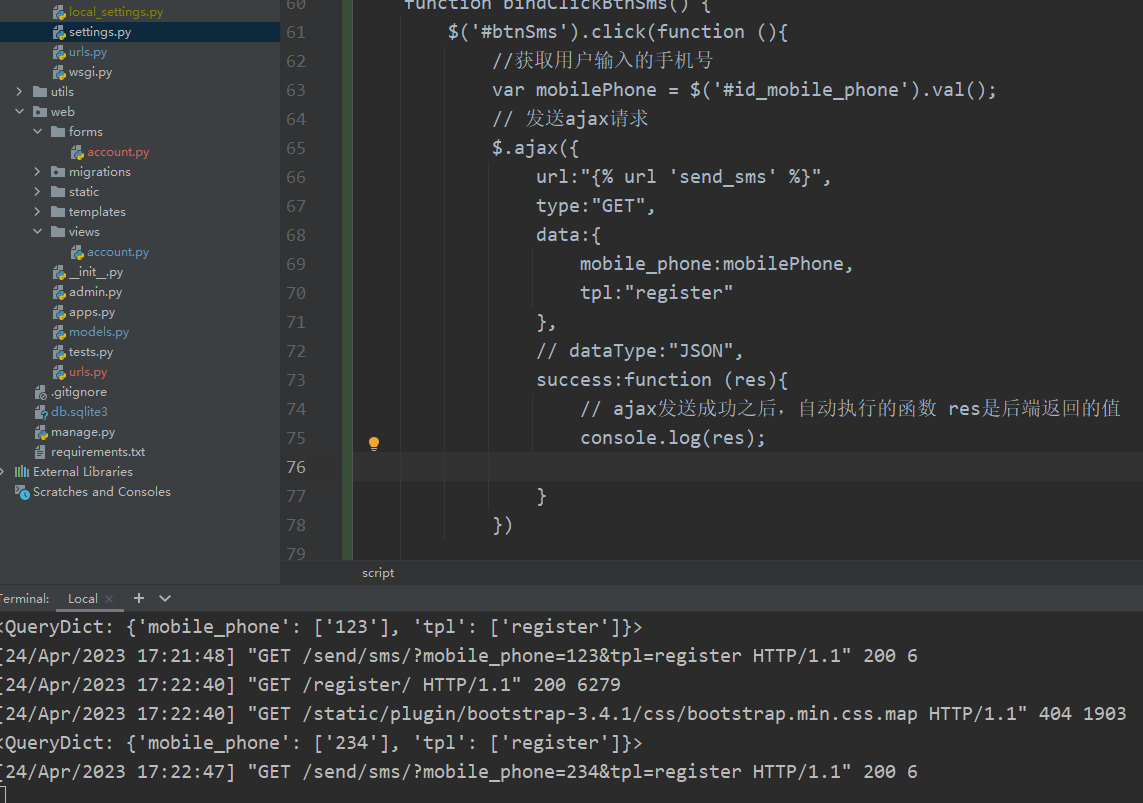
Task: Click the templates folder icon
Action: (58, 212)
